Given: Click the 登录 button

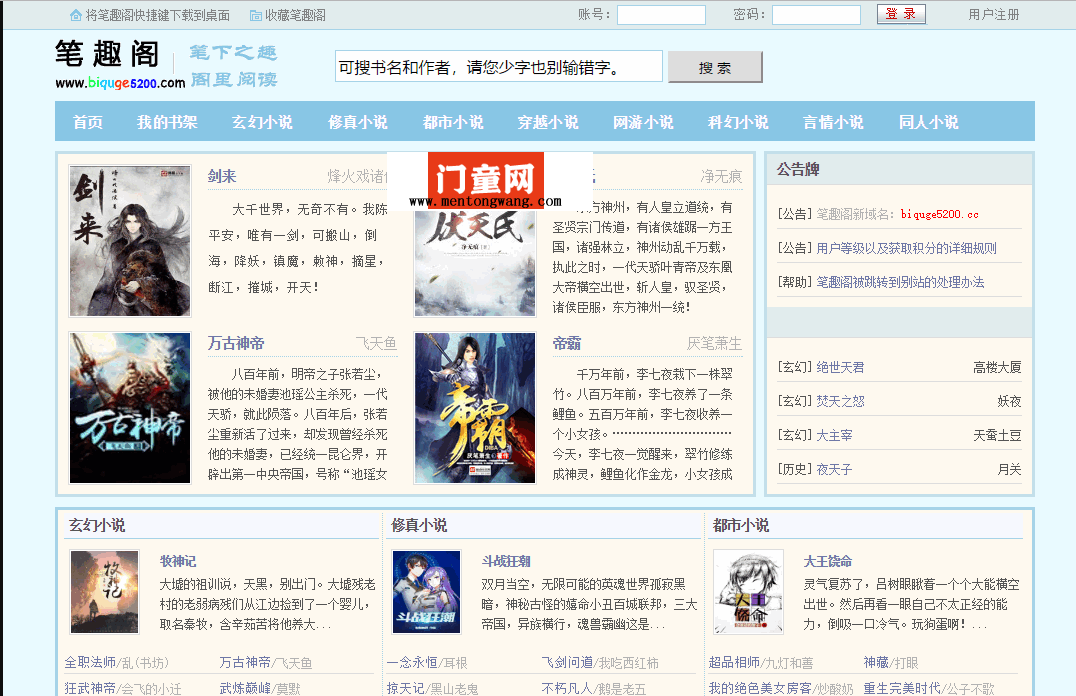Looking at the screenshot, I should (x=901, y=14).
